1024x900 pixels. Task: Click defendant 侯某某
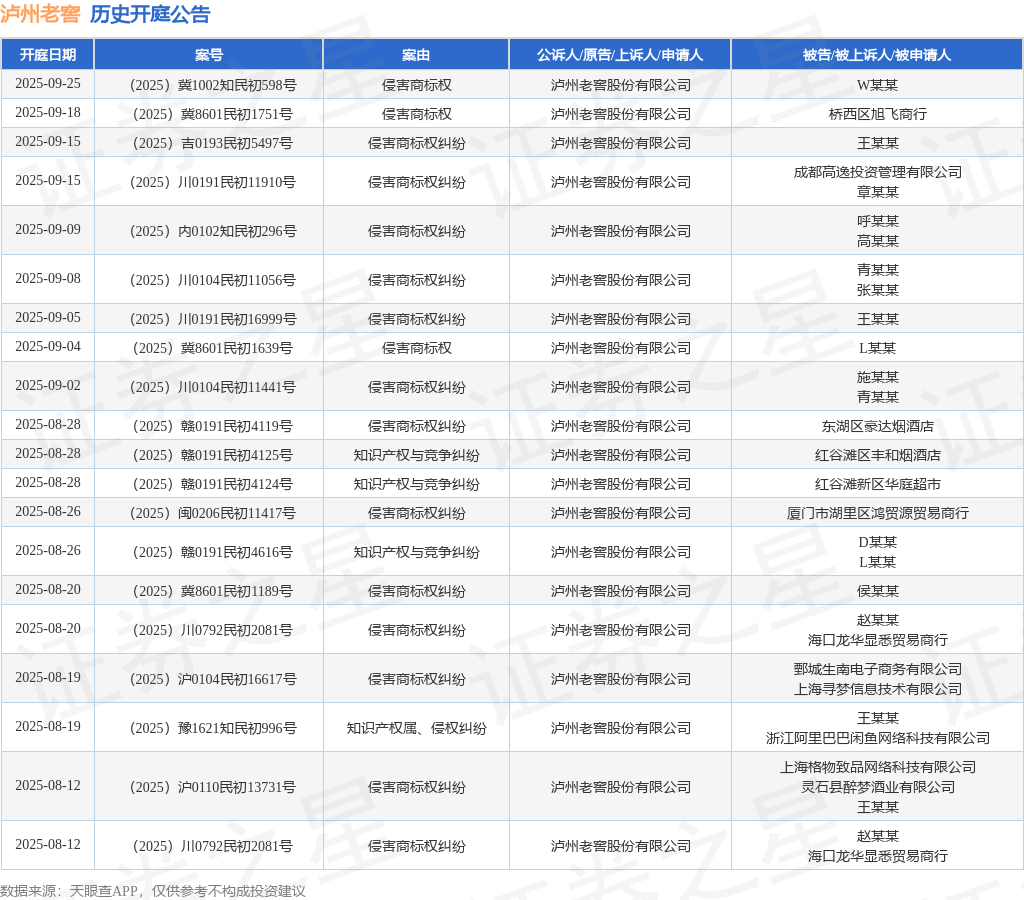coord(877,591)
